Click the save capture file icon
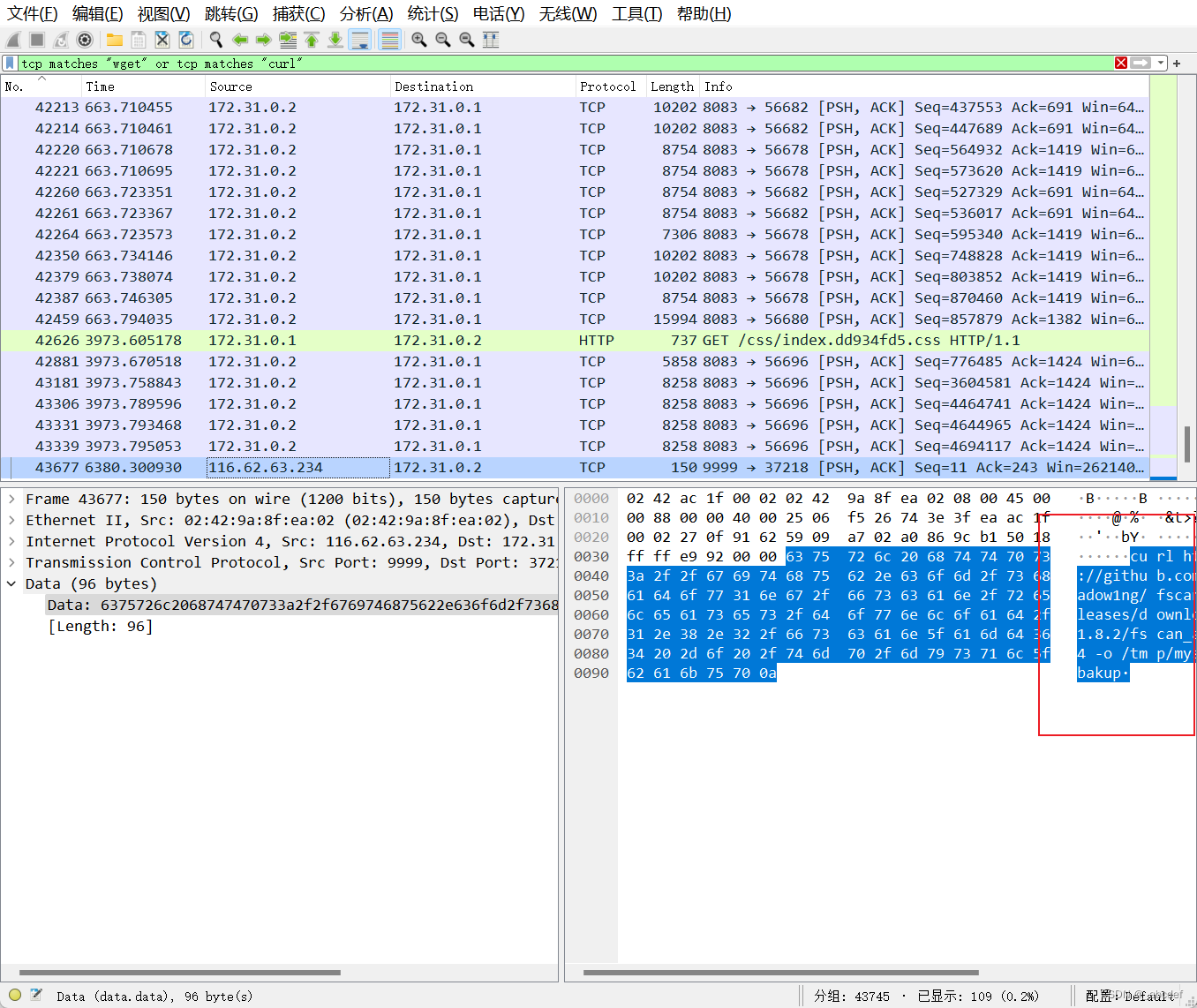1197x1008 pixels. point(139,40)
